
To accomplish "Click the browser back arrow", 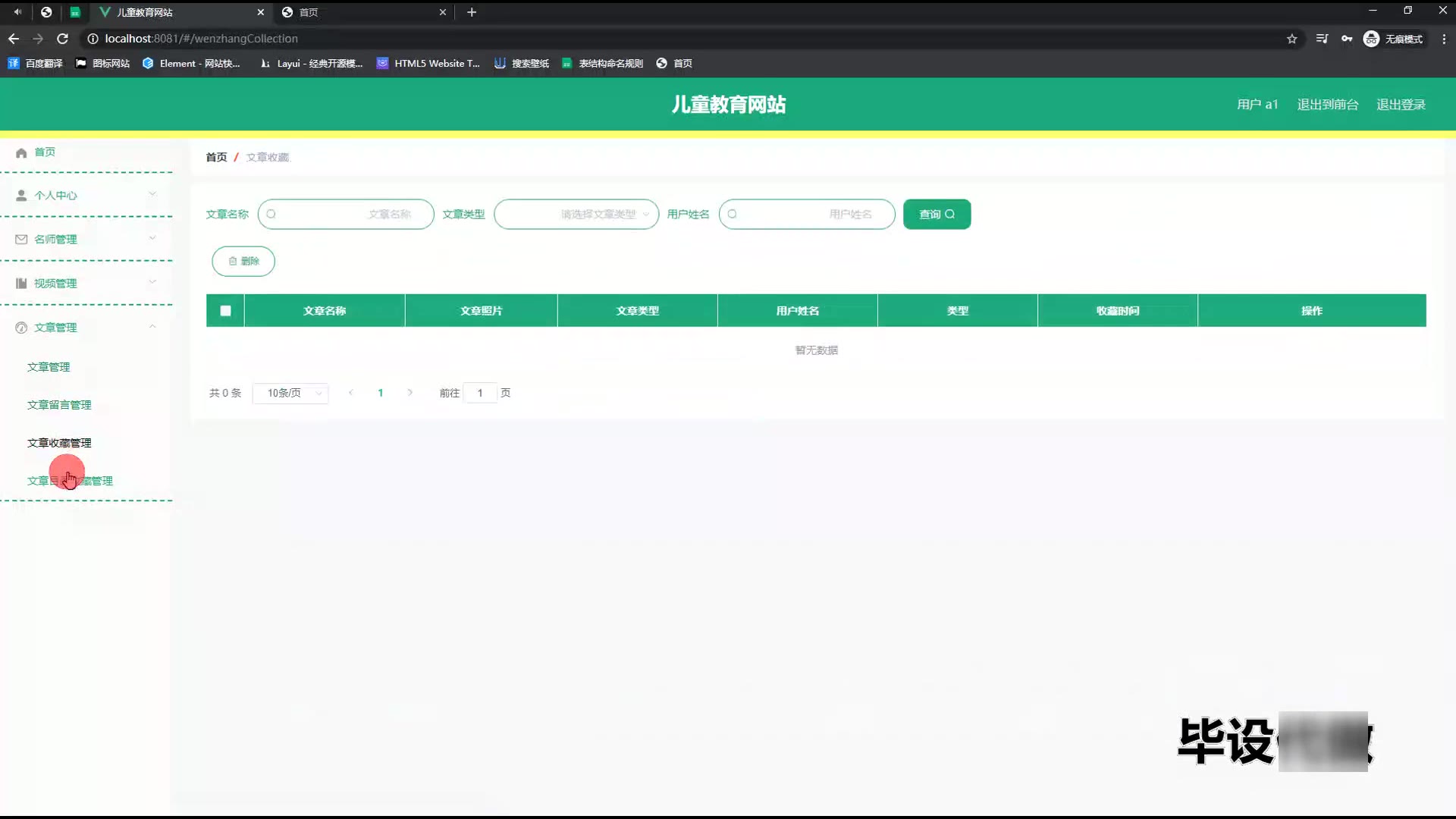I will point(14,39).
